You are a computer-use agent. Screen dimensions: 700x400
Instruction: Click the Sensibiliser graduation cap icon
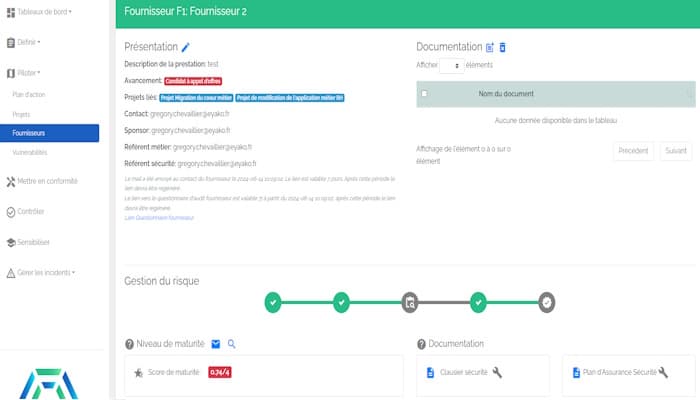tap(11, 242)
